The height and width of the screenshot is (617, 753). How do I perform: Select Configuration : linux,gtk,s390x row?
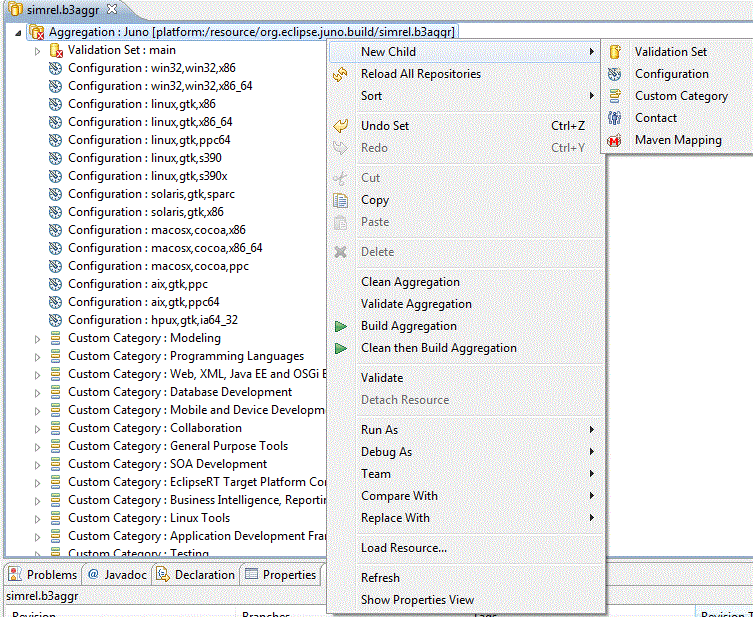point(138,176)
